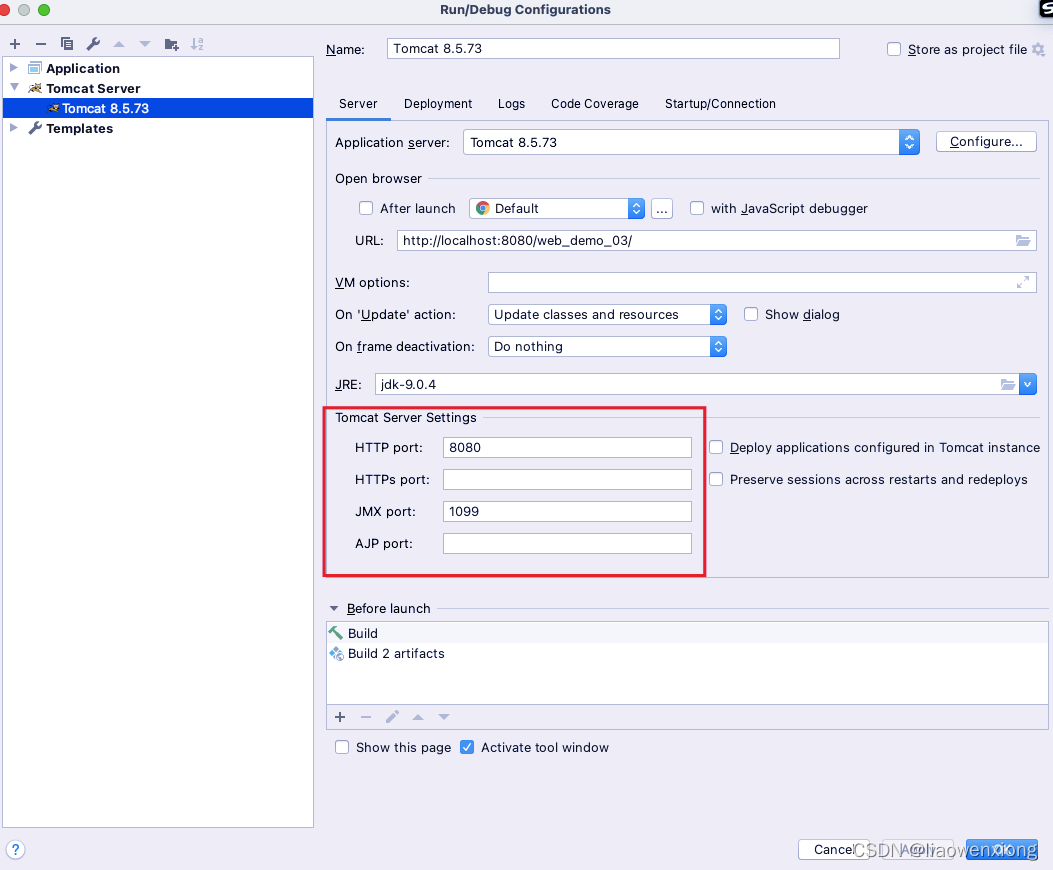Toggle the After launch checkbox
This screenshot has width=1053, height=870.
(x=366, y=208)
